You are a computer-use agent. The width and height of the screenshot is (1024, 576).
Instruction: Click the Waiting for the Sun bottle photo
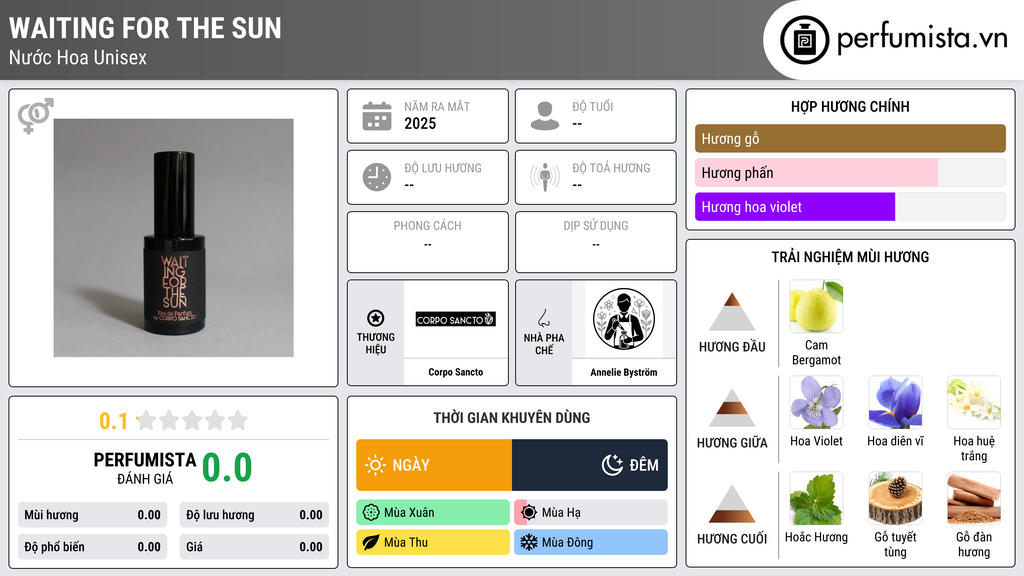click(174, 238)
